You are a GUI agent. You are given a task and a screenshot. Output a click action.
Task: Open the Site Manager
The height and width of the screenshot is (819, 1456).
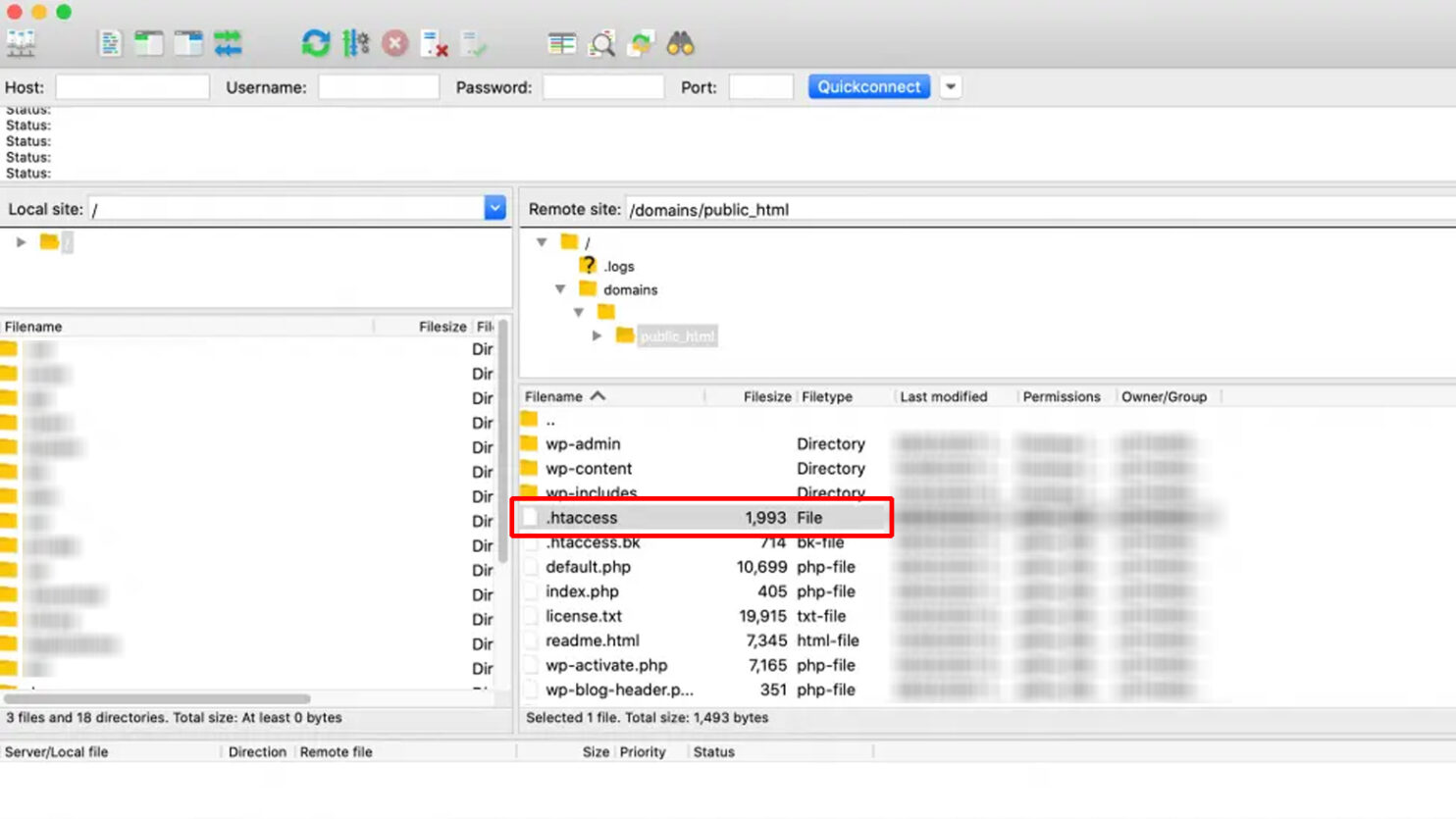coord(22,43)
